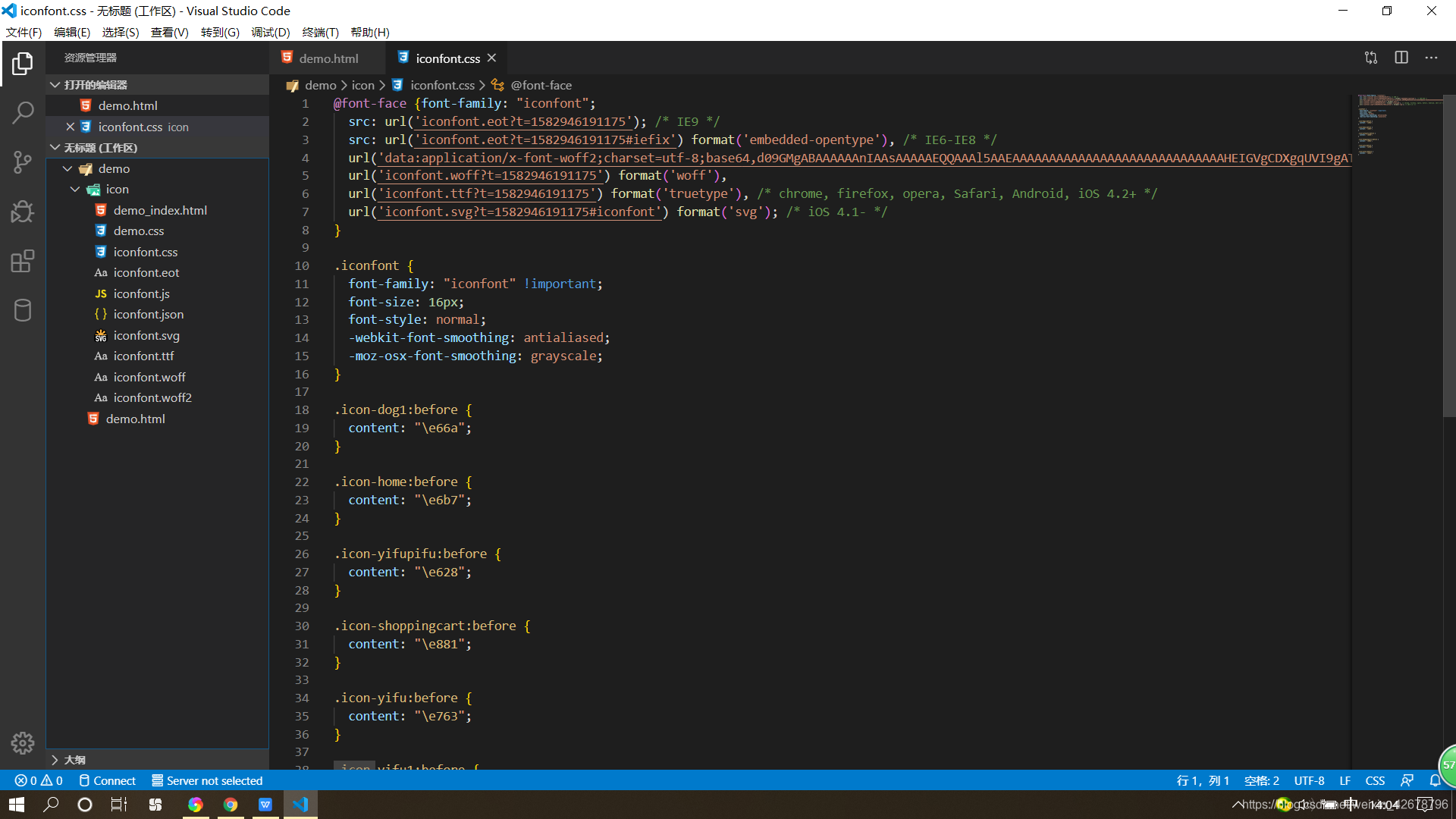
Task: Open demo.css in the file tree
Action: (157, 231)
